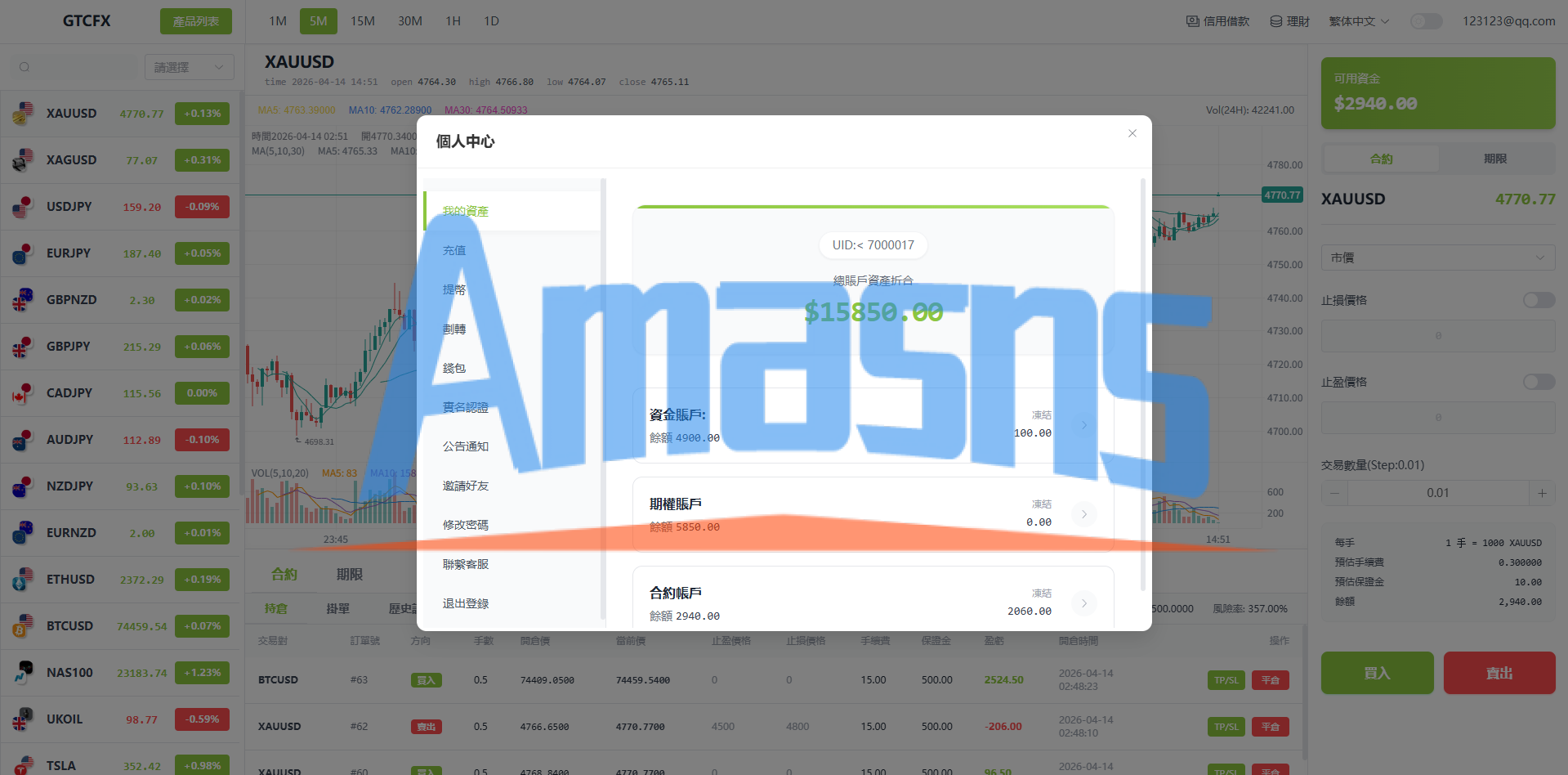Open the 請選擇 category dropdown
The width and height of the screenshot is (1568, 775).
[x=189, y=67]
